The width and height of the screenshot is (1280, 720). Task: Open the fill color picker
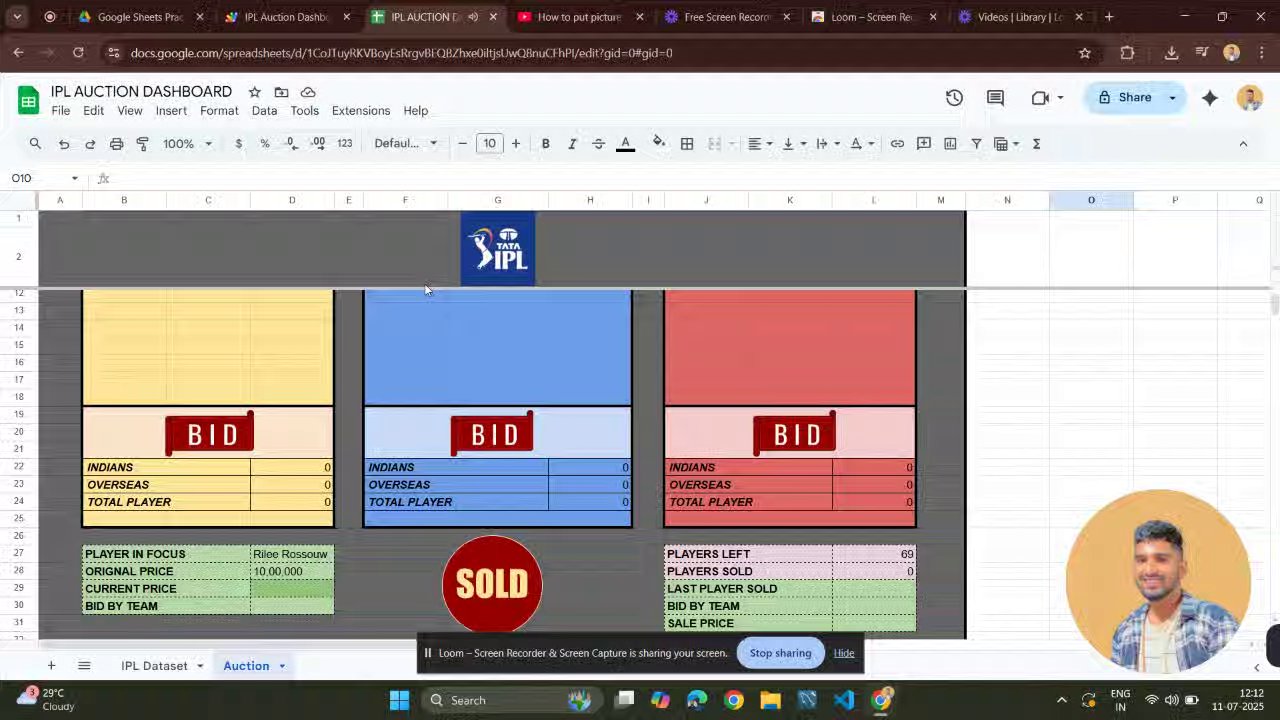point(659,143)
